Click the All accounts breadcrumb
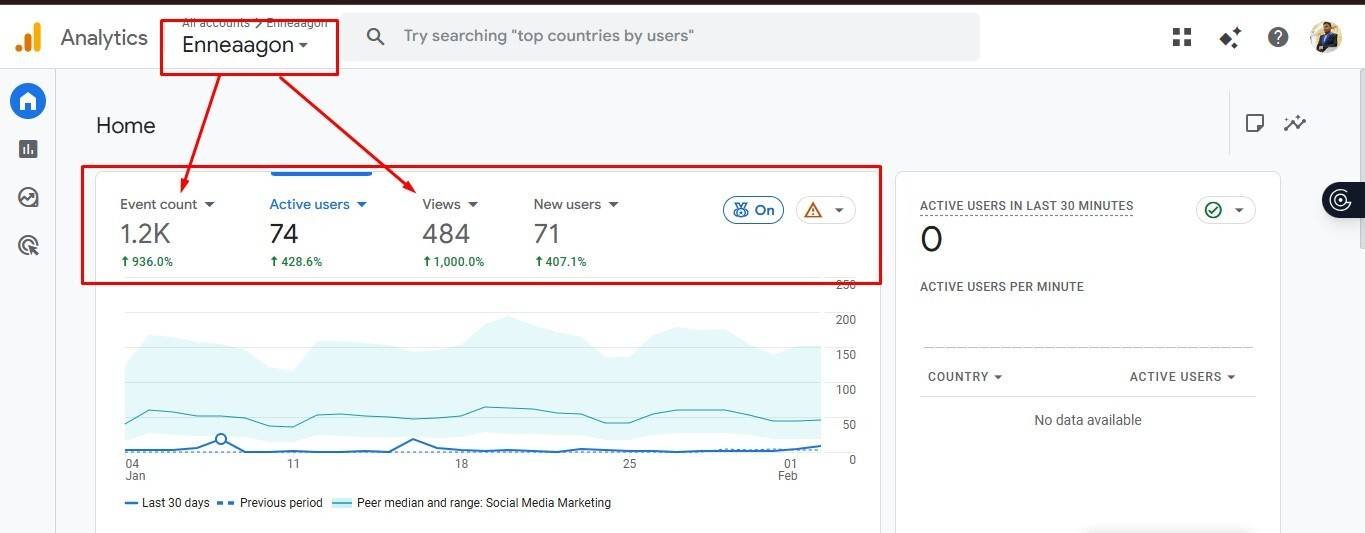Image resolution: width=1365 pixels, height=533 pixels. tap(215, 22)
